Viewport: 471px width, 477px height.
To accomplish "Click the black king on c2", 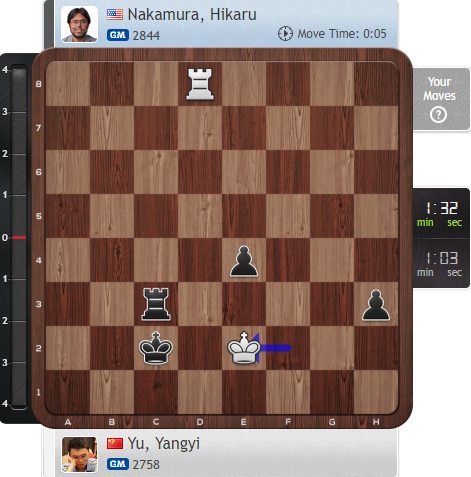I will [156, 347].
